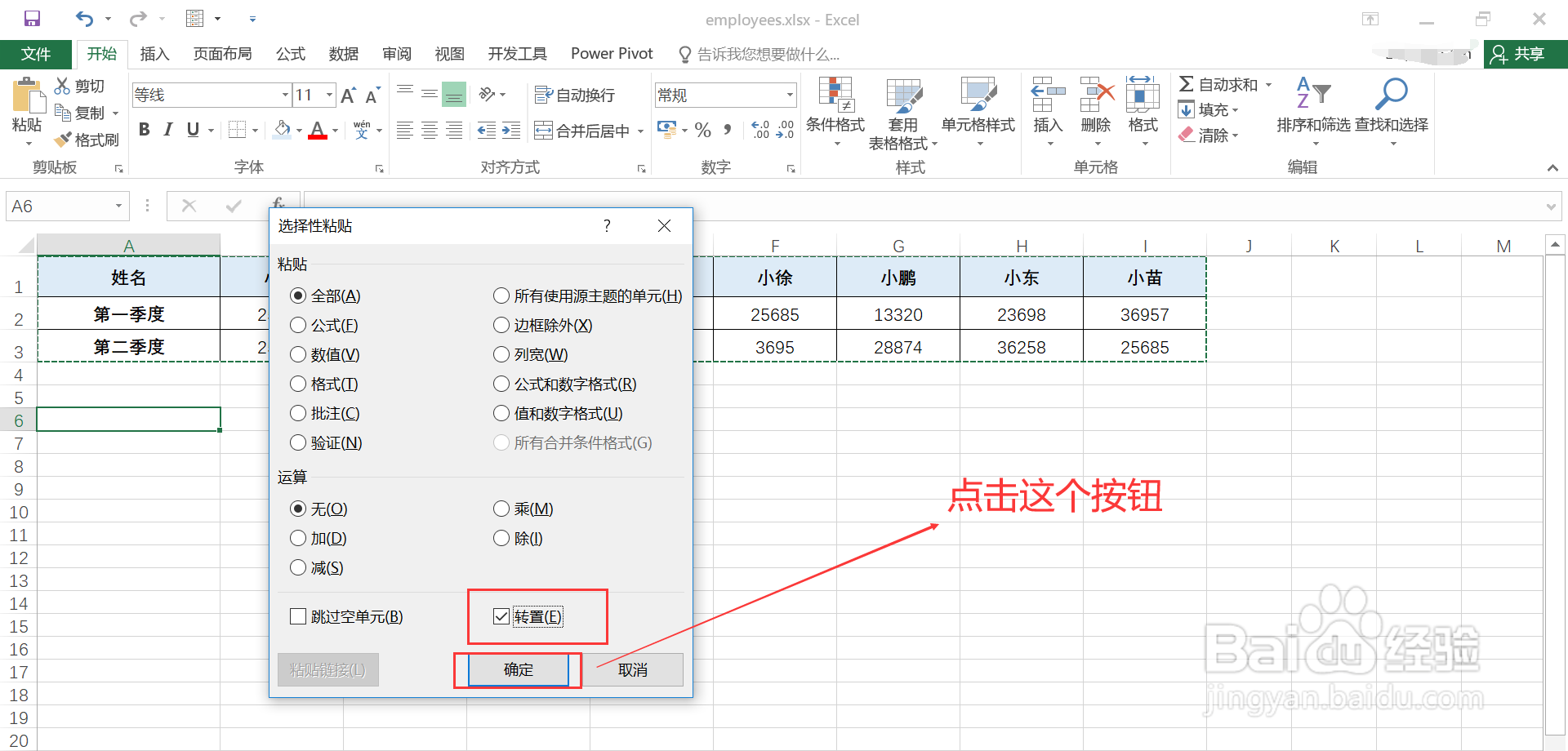Expand the fill color dropdown arrow
This screenshot has height=751, width=1568.
pyautogui.click(x=299, y=129)
